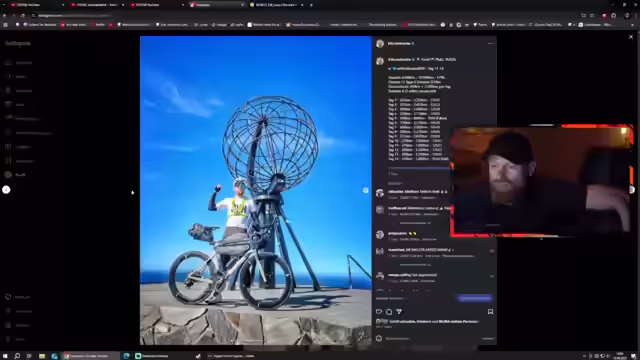
Task: Close the Instagram post viewer with the X
Action: tap(631, 37)
